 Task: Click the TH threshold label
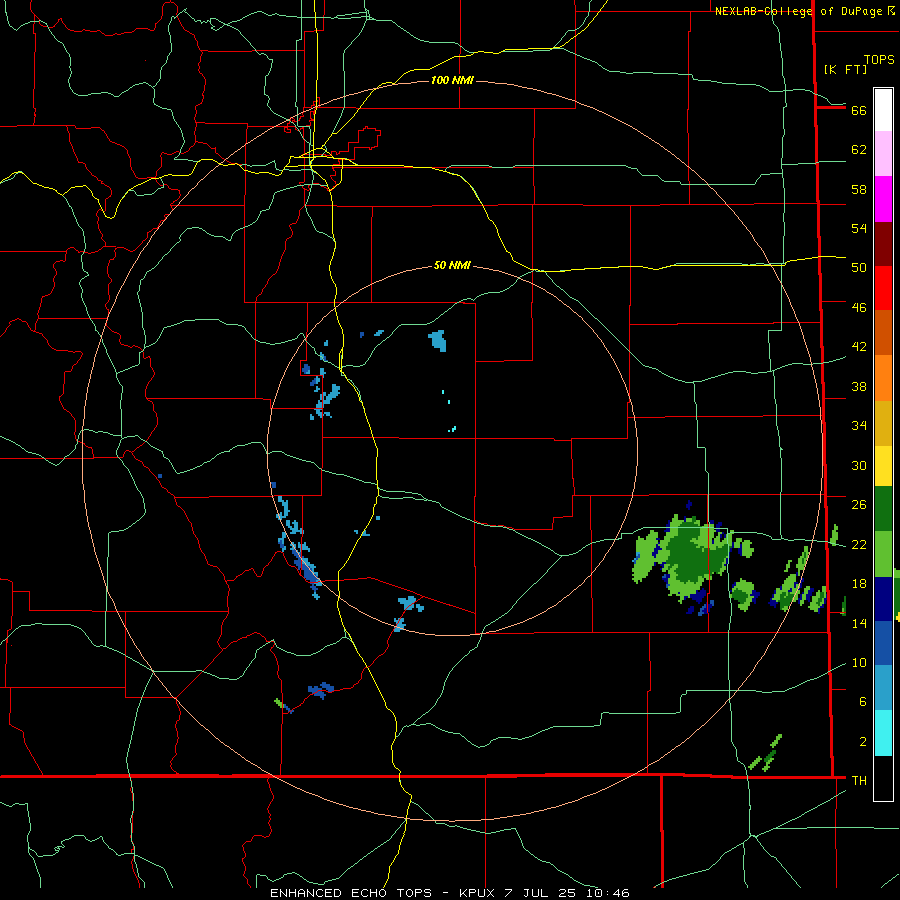pyautogui.click(x=859, y=780)
